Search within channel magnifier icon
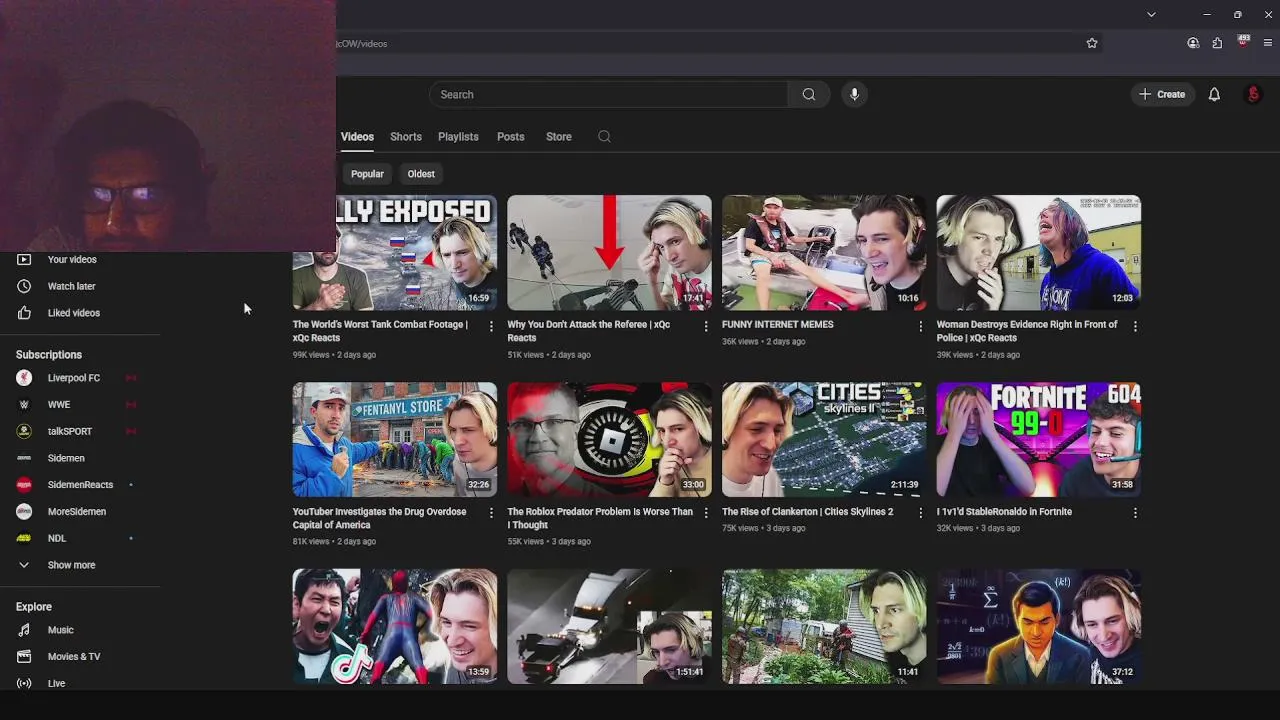Screen dimensions: 1280x720 pos(604,137)
